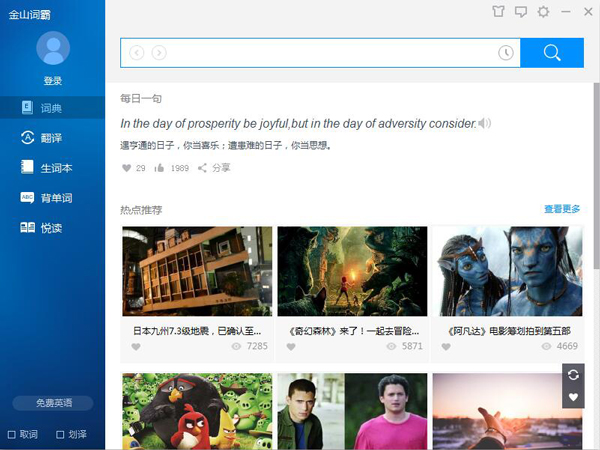600x450 pixels.
Task: Open settings gear in title bar
Action: 544,12
